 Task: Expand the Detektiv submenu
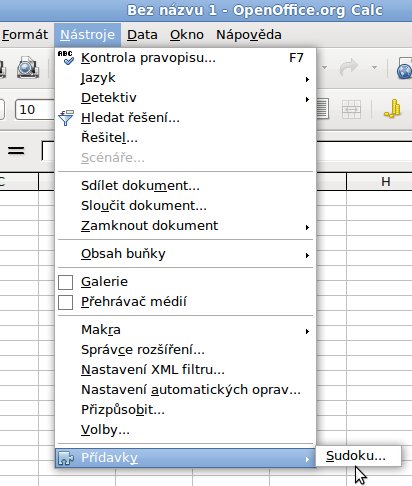(185, 98)
